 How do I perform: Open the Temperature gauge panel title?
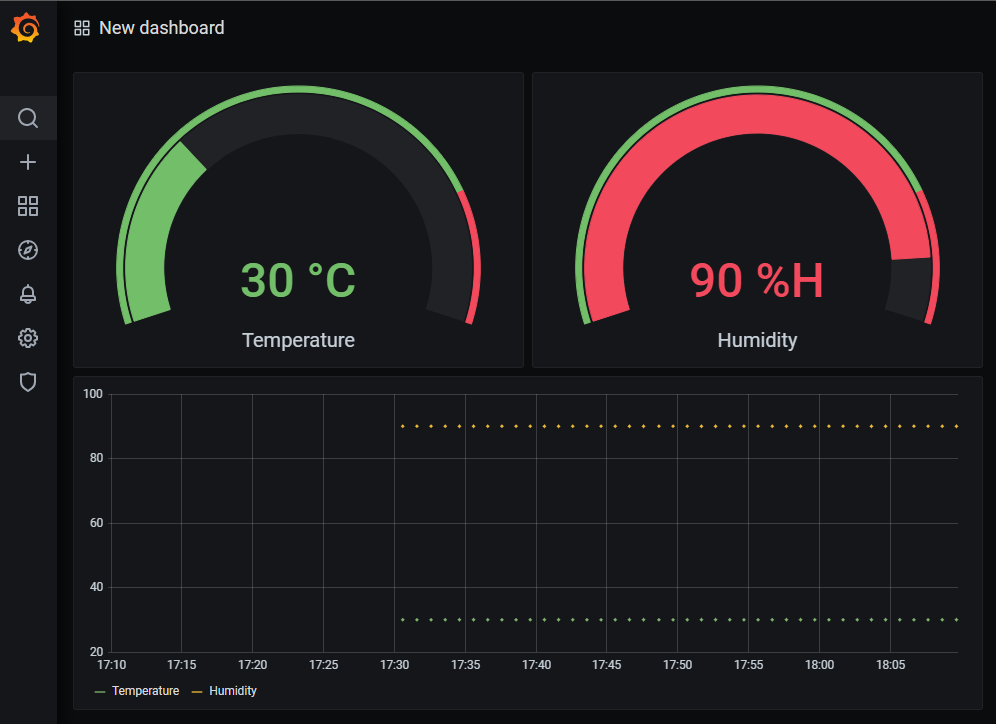tap(299, 340)
